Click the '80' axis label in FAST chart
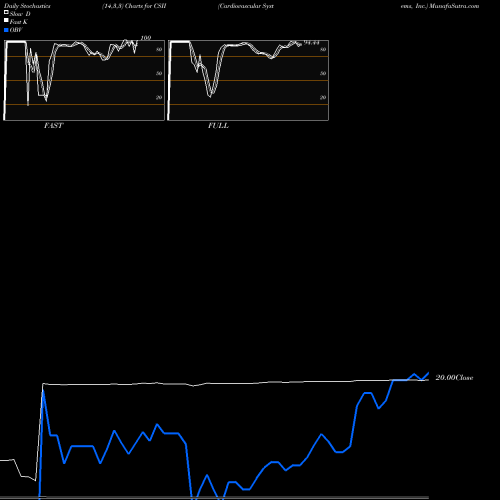Viewport: 500px width, 500px height. [159, 49]
